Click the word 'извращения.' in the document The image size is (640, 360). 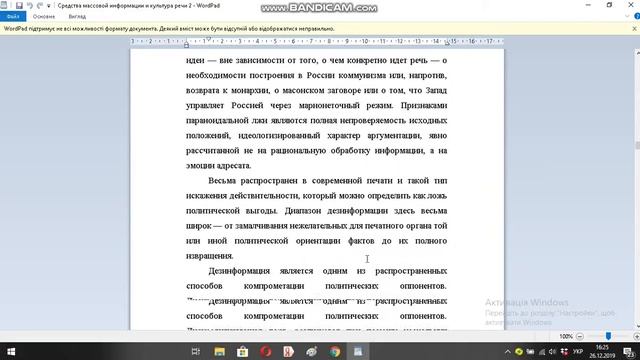tap(210, 256)
